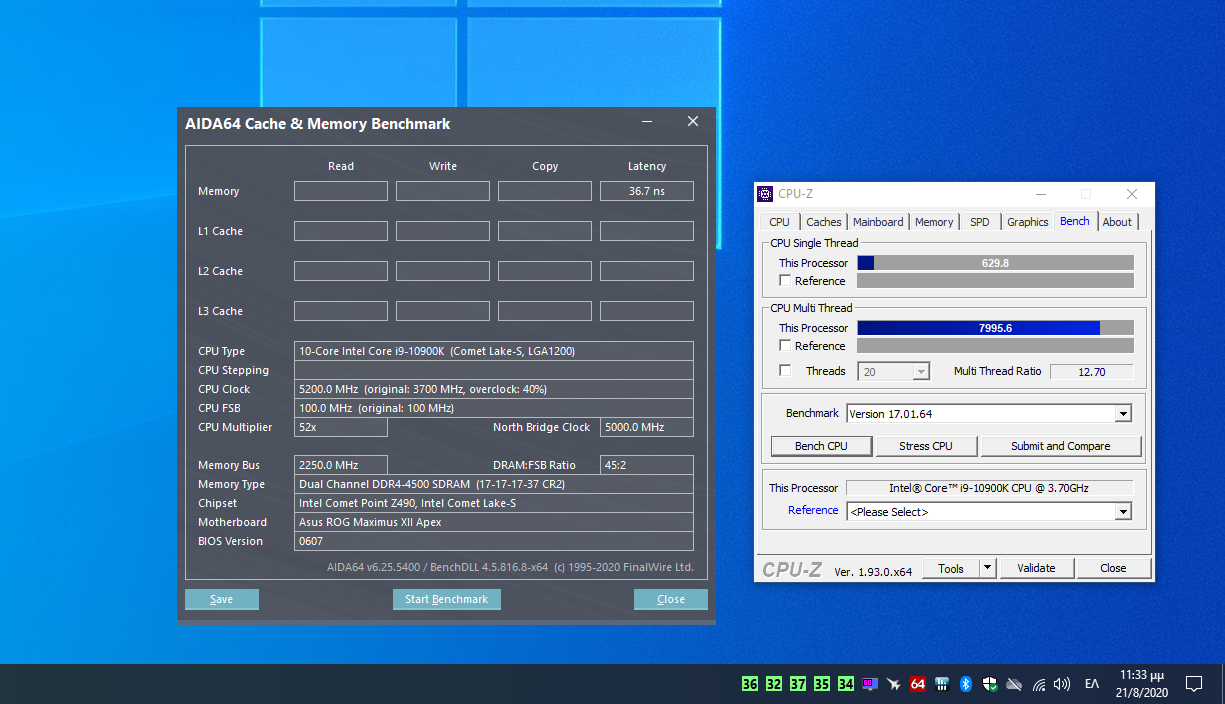Click Submit and Compare button
This screenshot has height=704, width=1225.
coord(1061,446)
